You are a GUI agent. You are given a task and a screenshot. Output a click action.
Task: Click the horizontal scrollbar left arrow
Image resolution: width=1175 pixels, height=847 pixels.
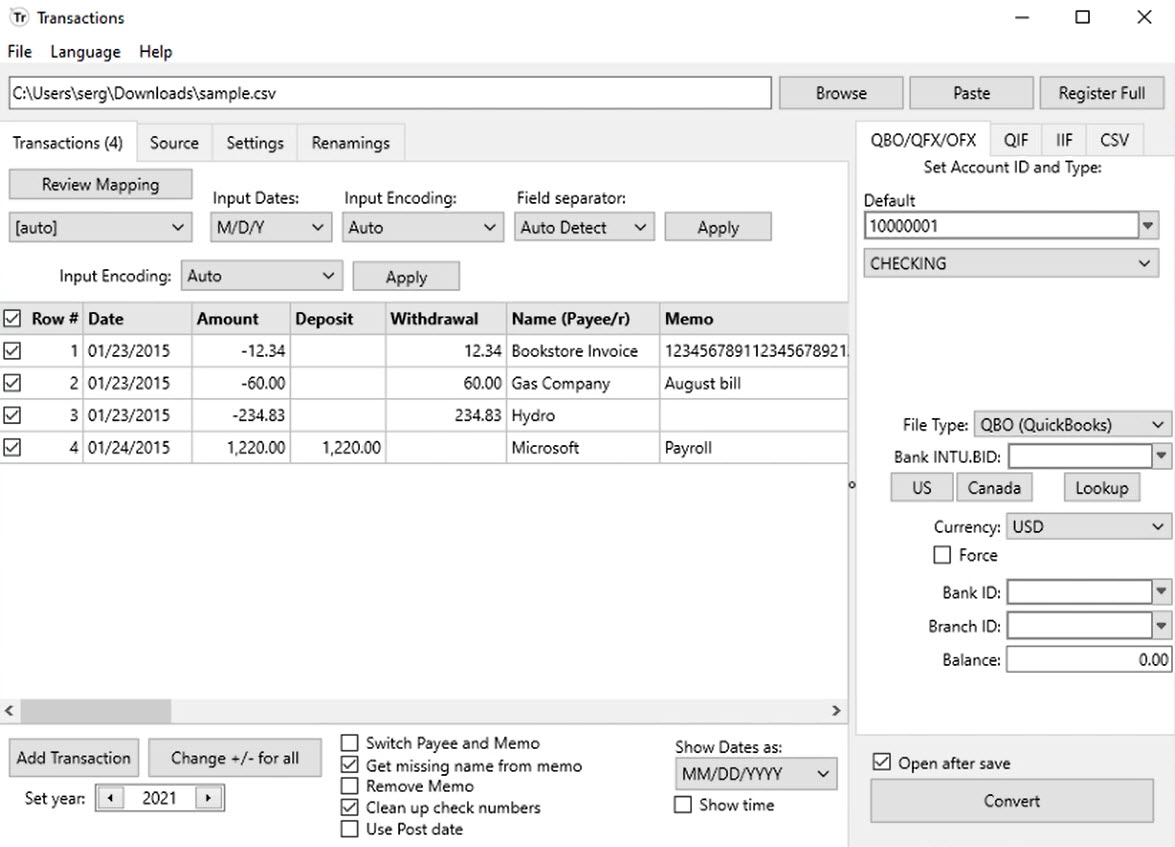pyautogui.click(x=9, y=711)
